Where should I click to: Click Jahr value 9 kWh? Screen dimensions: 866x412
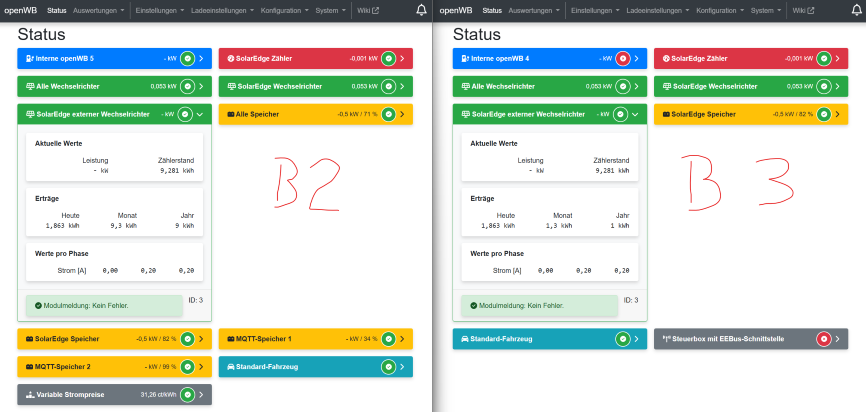pos(184,225)
